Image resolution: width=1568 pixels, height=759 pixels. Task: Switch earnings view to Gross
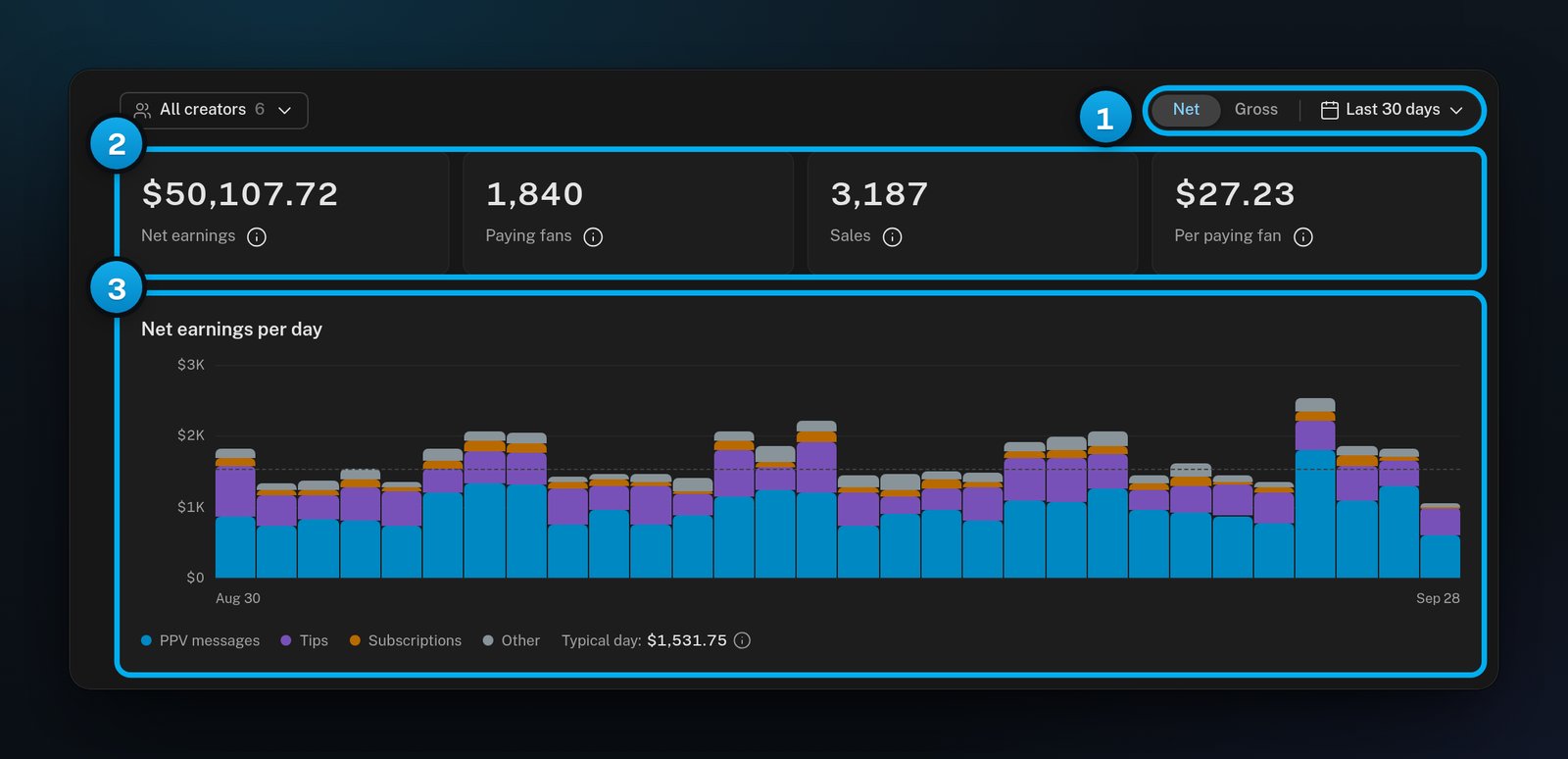tap(1256, 110)
